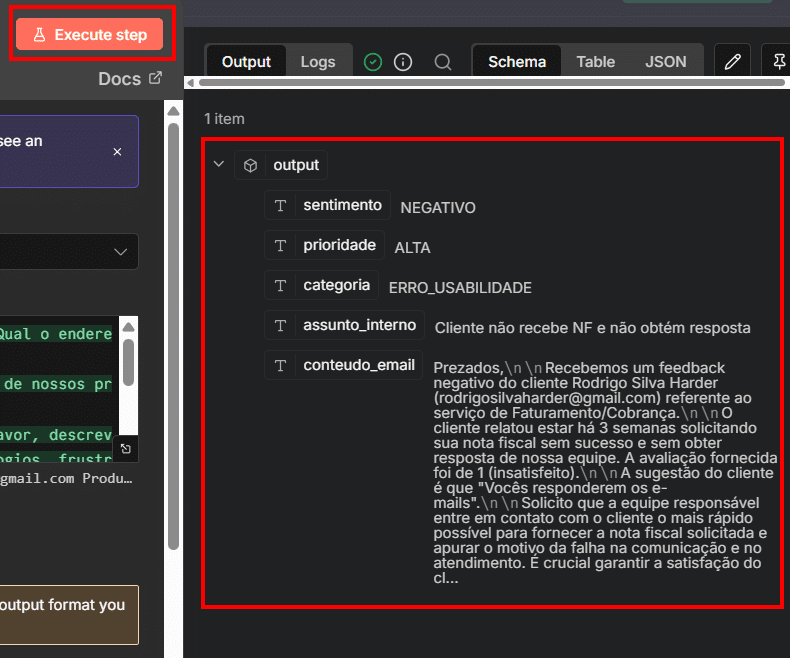Image resolution: width=790 pixels, height=658 pixels.
Task: Click the ALTA value
Action: [412, 247]
